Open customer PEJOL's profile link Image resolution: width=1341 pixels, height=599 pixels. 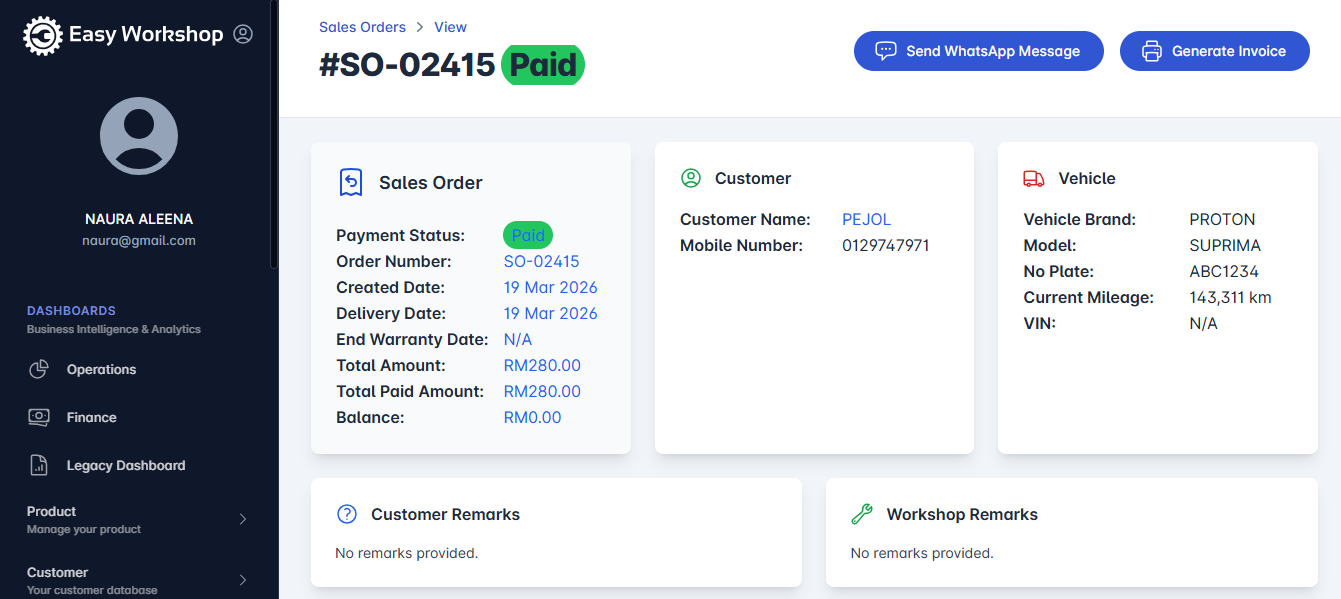[x=866, y=219]
